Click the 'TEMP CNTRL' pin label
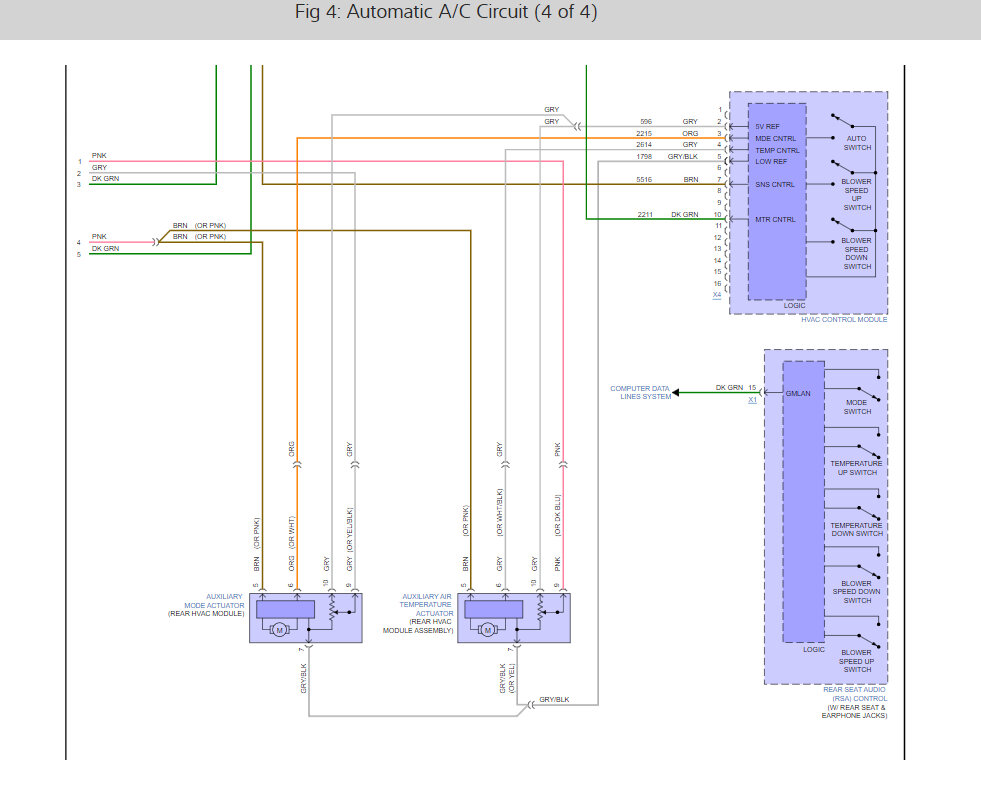 tap(777, 151)
